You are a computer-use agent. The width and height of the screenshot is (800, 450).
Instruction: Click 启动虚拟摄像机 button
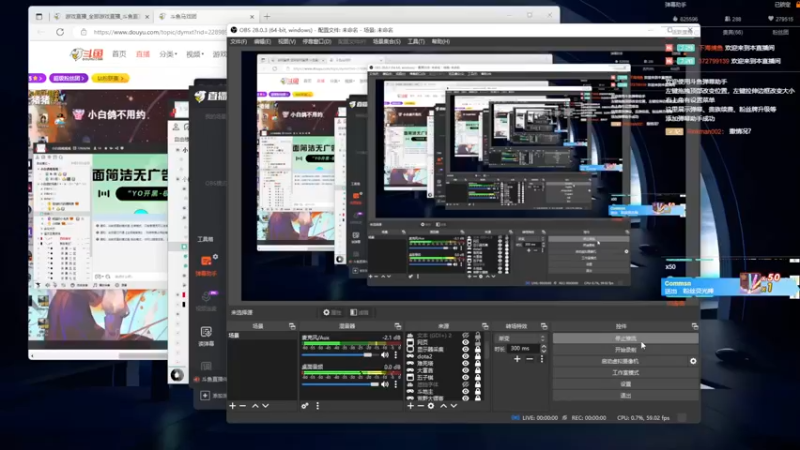620,361
